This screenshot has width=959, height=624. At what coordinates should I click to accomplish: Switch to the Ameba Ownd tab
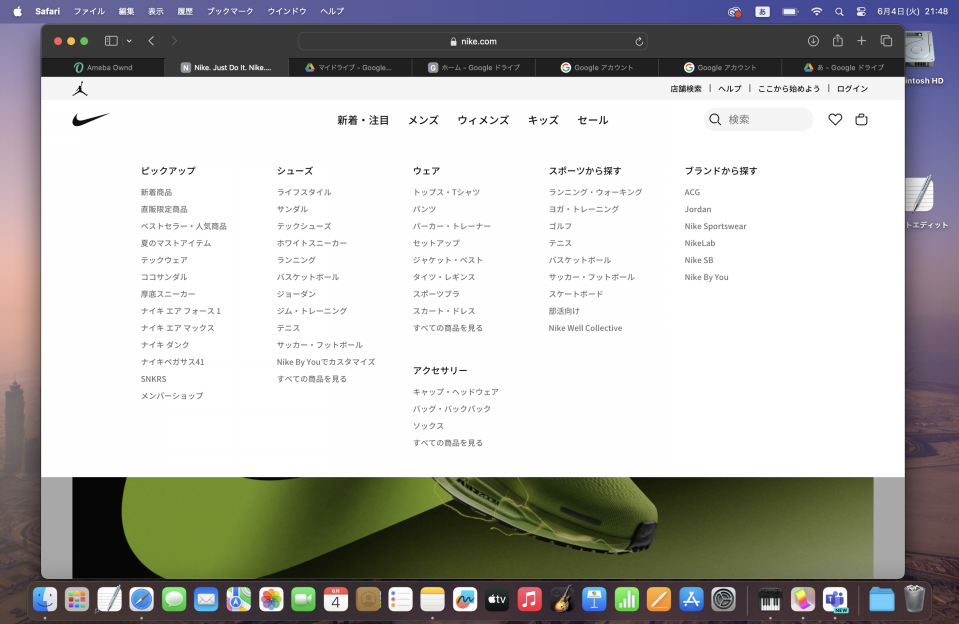point(103,67)
